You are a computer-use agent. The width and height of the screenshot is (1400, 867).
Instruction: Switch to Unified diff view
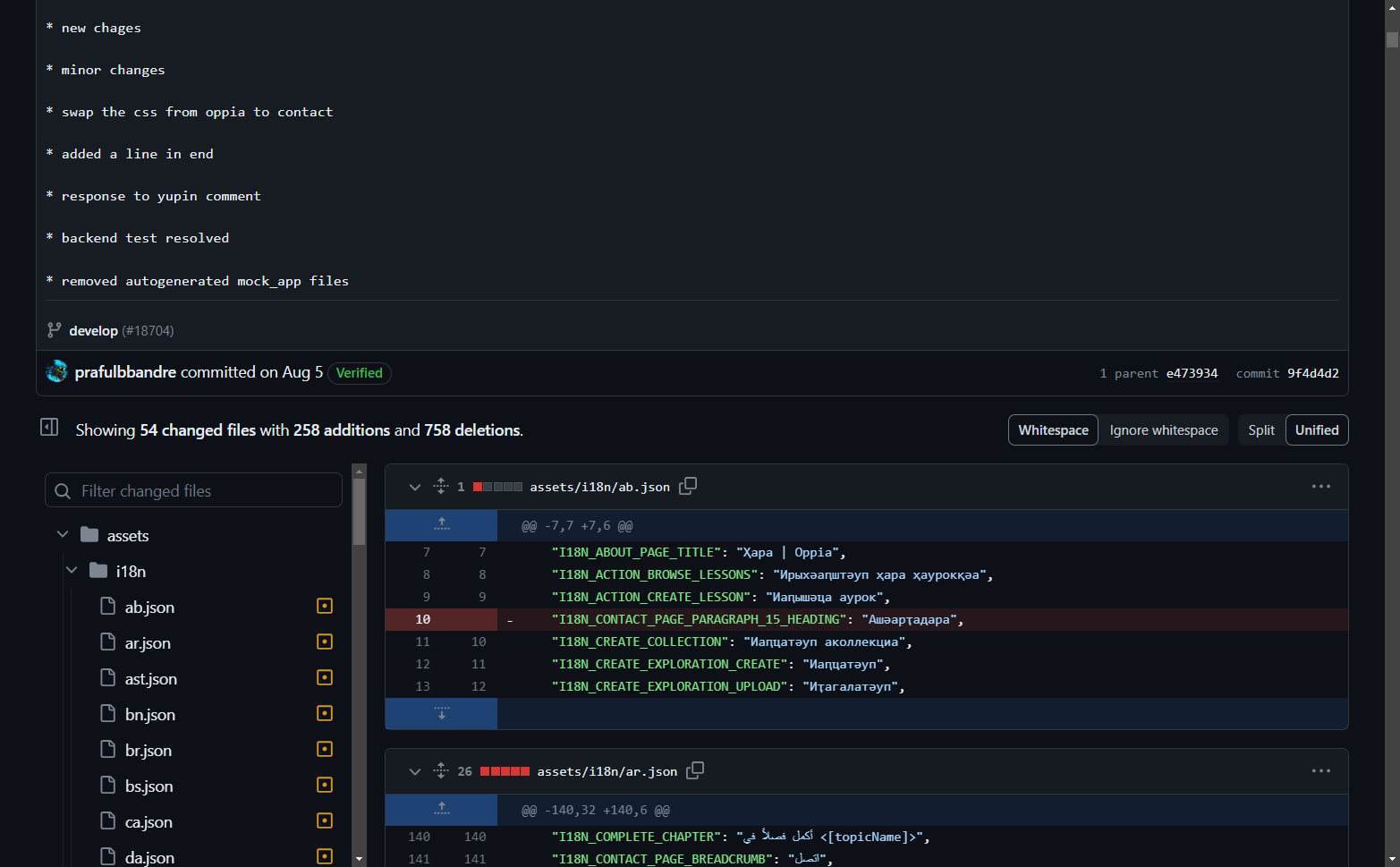tap(1317, 430)
